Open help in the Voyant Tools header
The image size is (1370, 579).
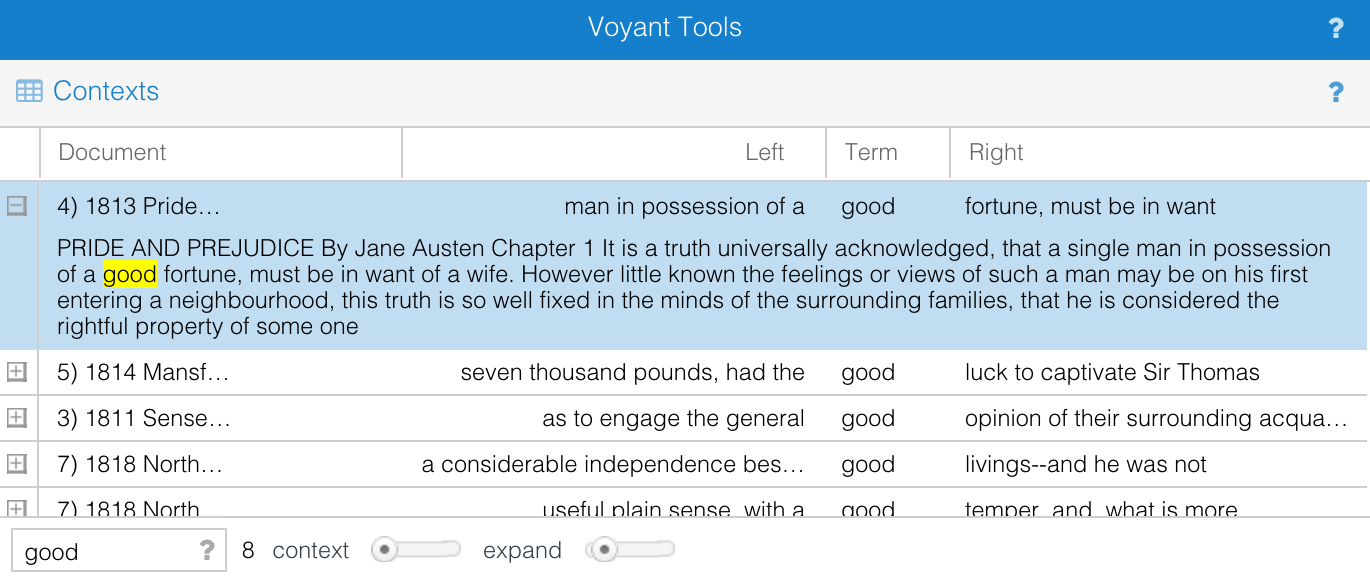point(1336,28)
